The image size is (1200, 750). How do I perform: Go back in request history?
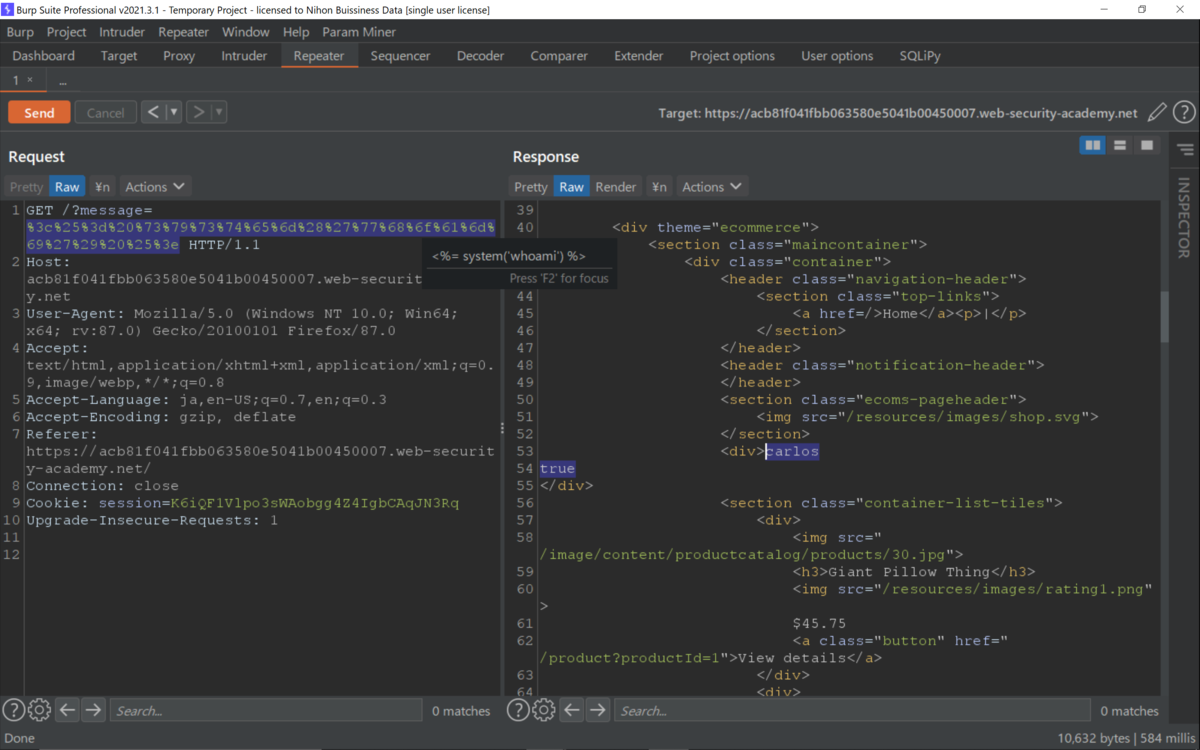(x=153, y=112)
